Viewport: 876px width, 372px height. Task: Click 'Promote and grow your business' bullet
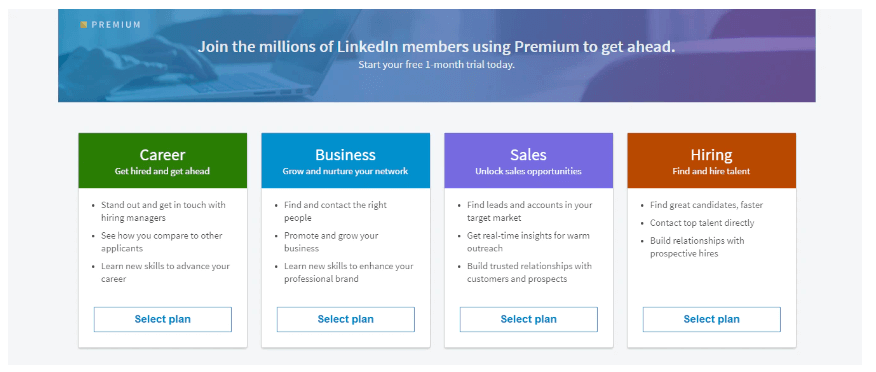point(331,242)
